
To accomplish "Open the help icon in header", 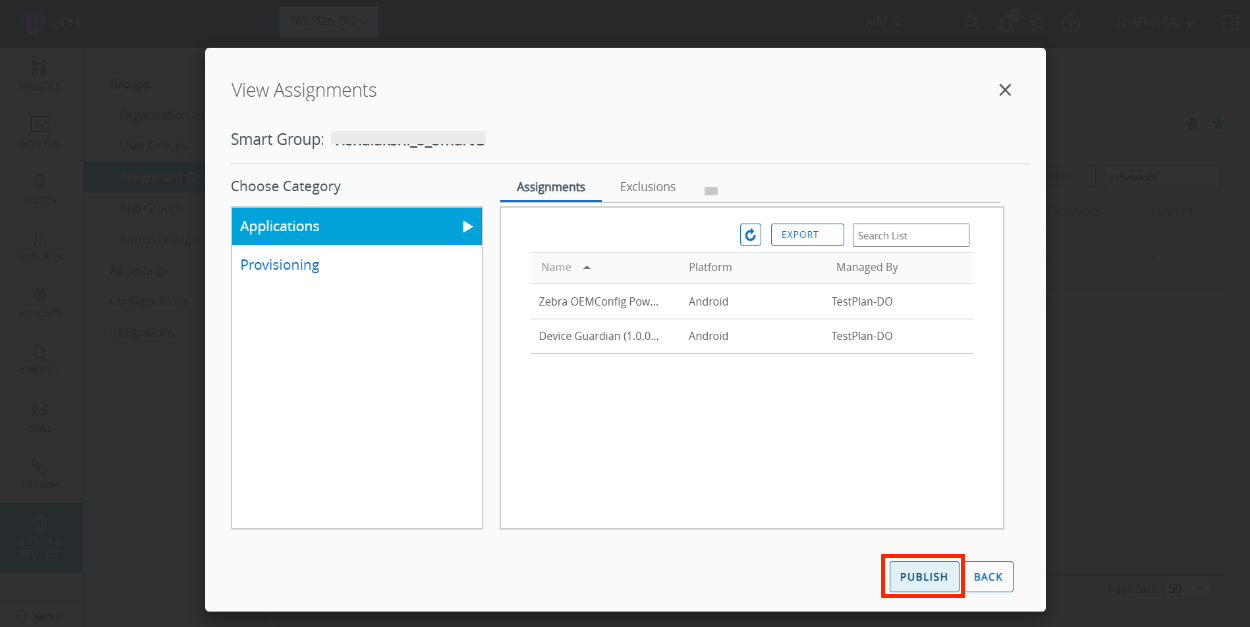I will (x=1071, y=22).
